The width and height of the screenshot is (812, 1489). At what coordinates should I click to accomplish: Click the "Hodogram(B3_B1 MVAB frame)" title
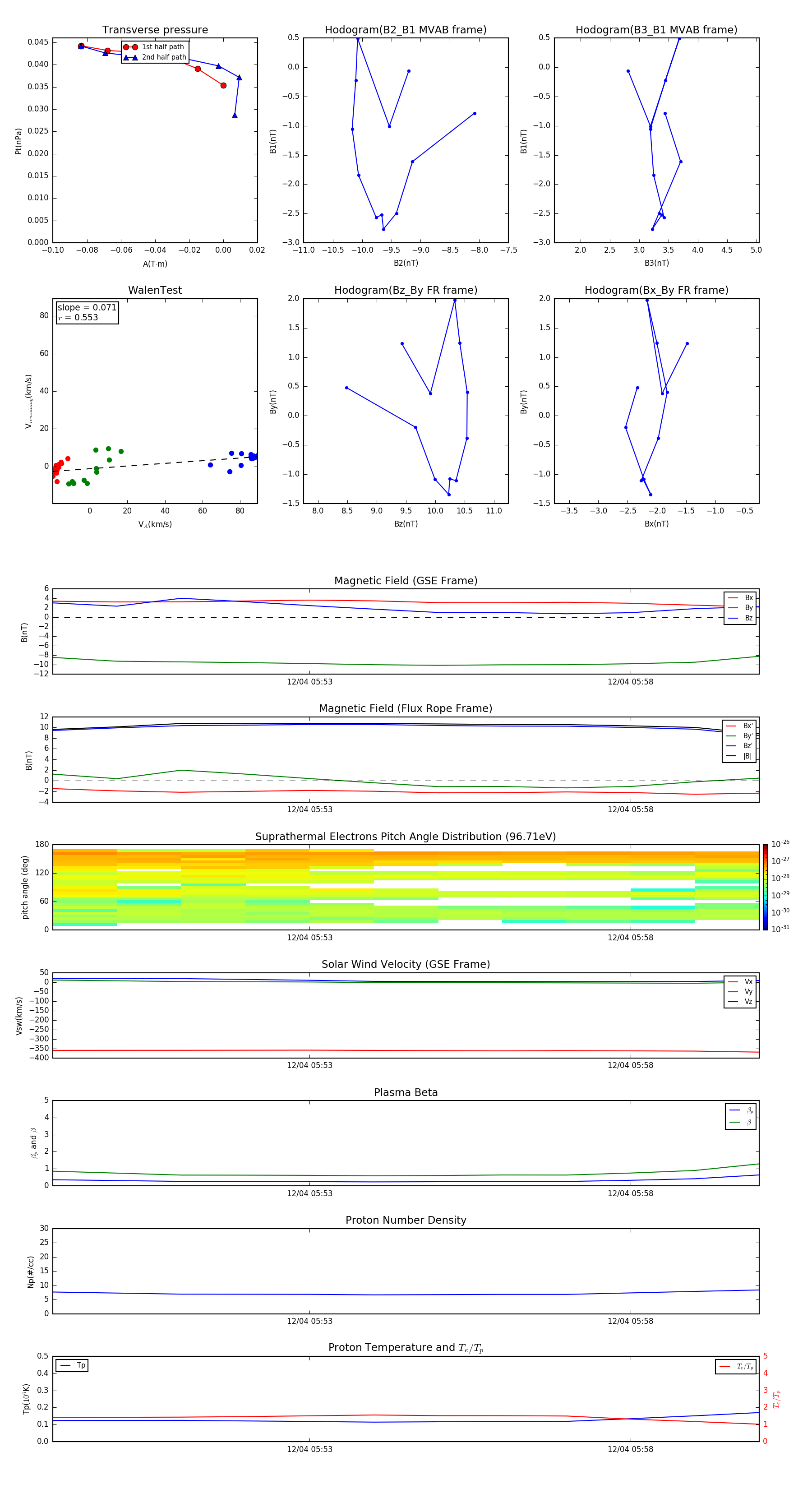pos(656,30)
